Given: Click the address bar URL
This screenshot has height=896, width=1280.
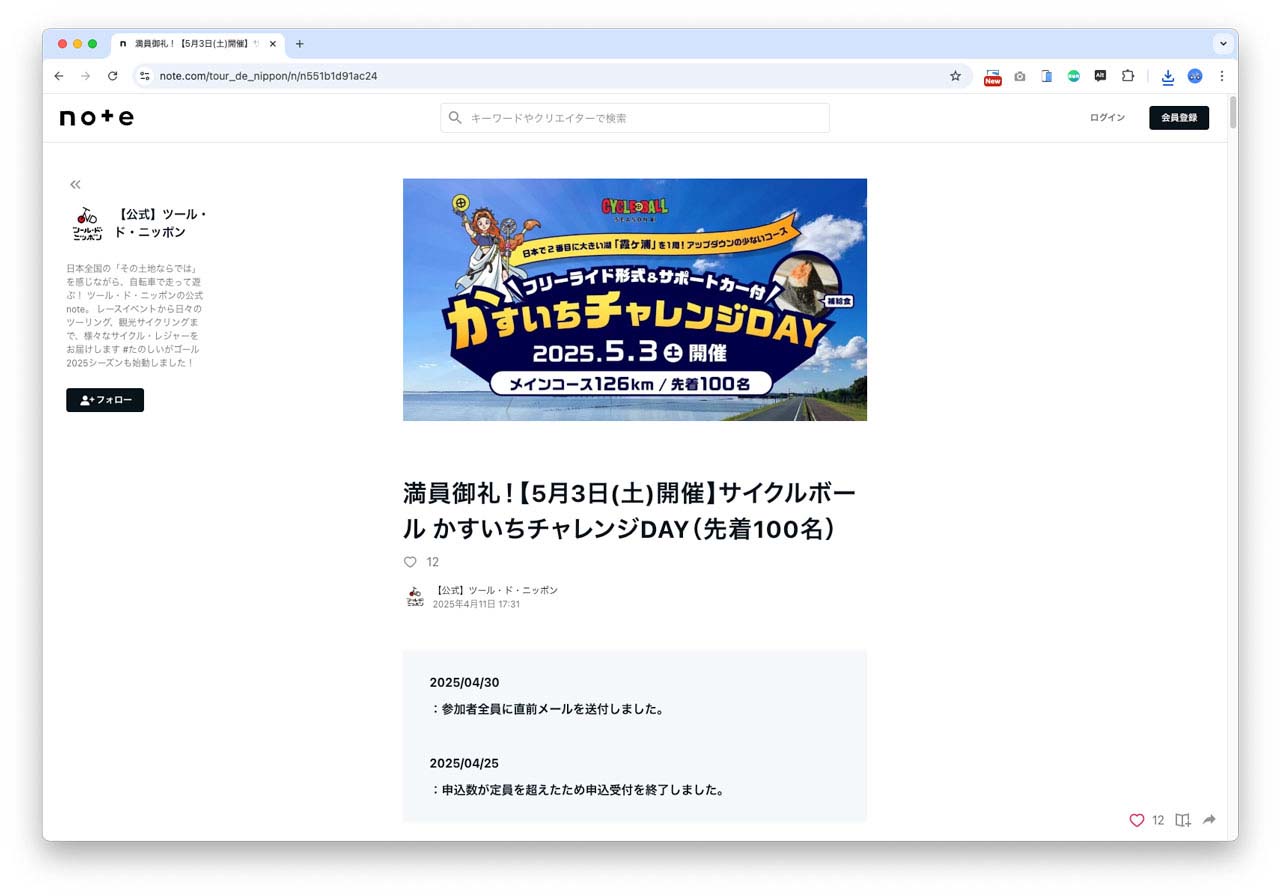Looking at the screenshot, I should pyautogui.click(x=269, y=76).
